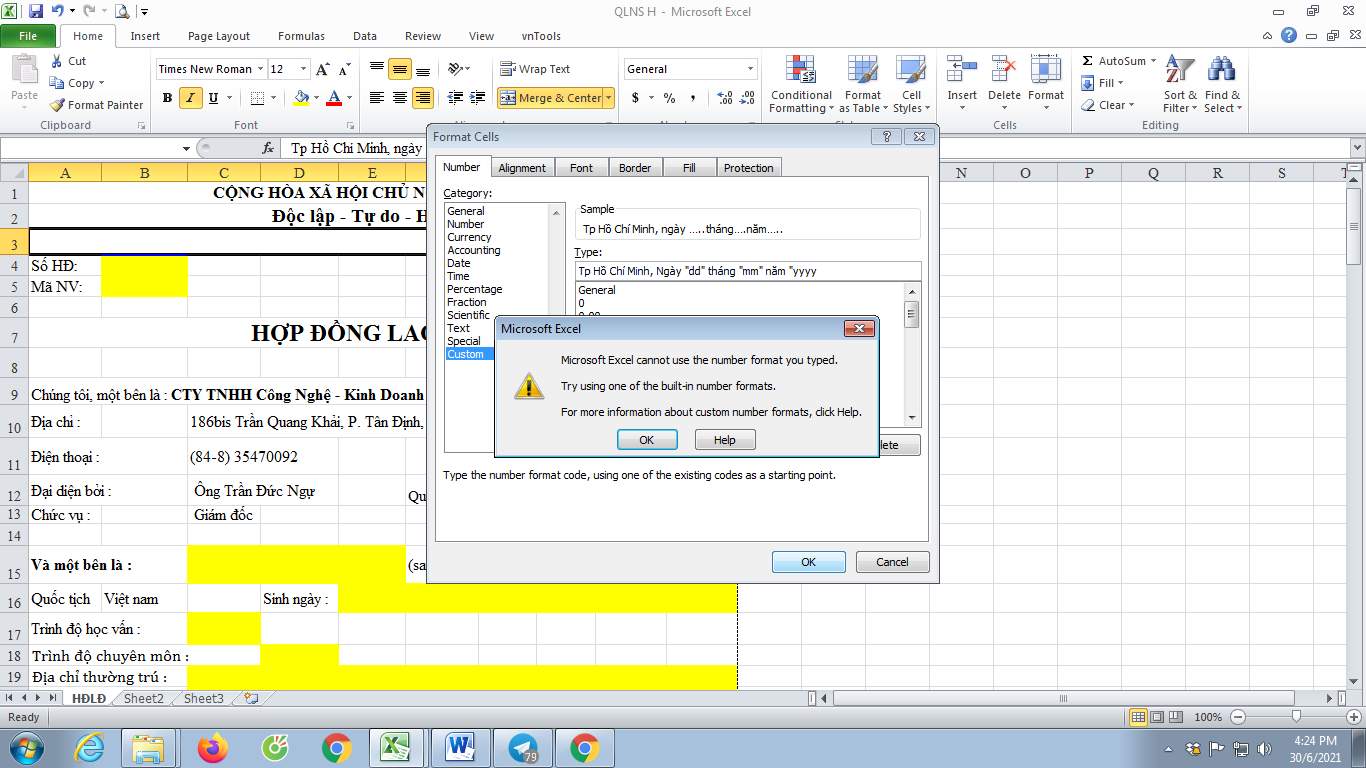Toggle Middle Align vertical alignment
The height and width of the screenshot is (768, 1366).
point(400,69)
